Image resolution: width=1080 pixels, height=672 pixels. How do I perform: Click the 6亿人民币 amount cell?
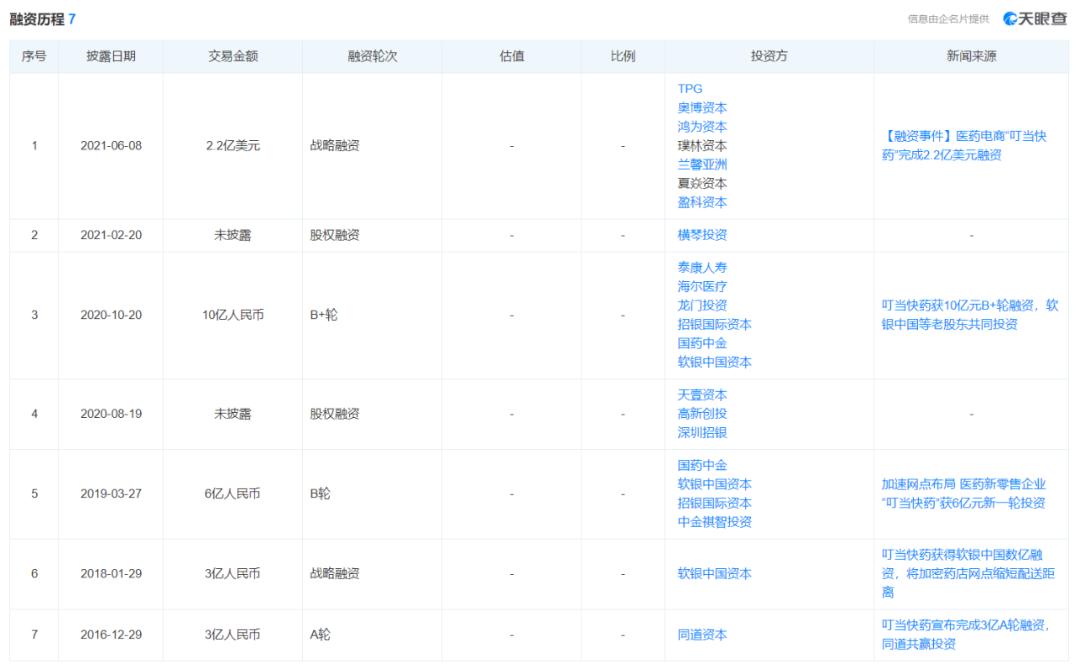click(x=233, y=494)
